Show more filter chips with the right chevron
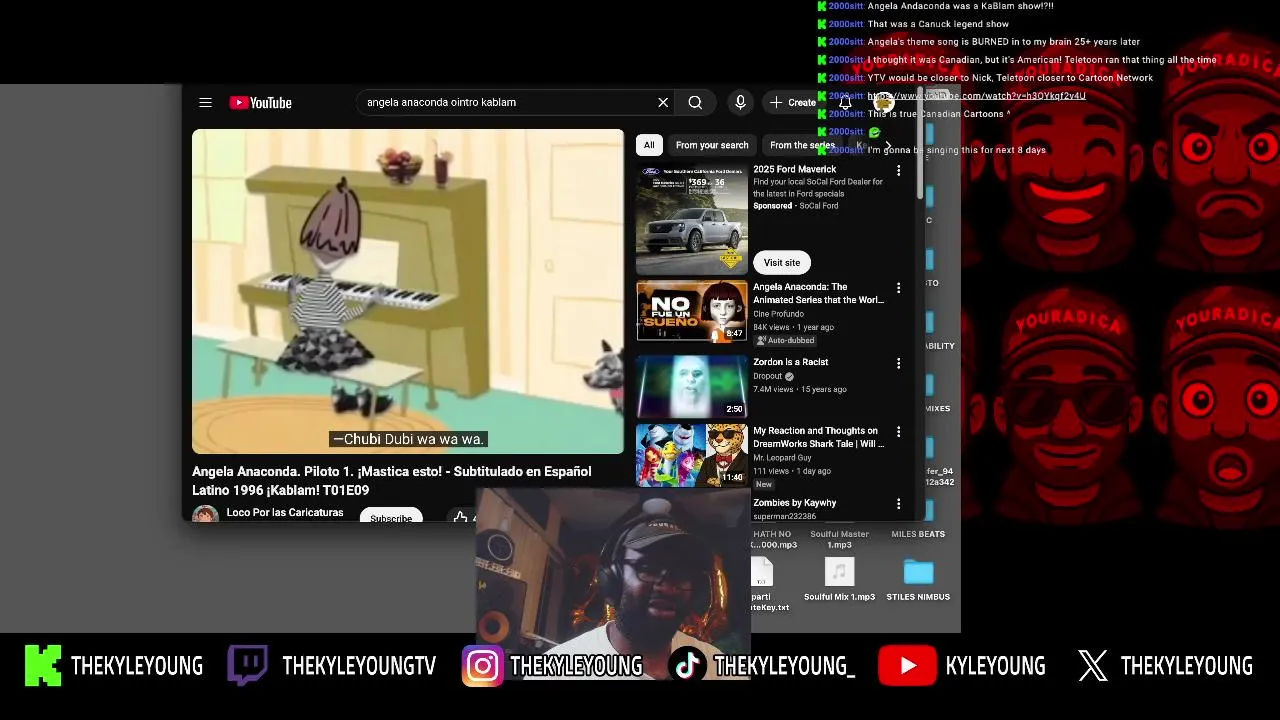Image resolution: width=1280 pixels, height=720 pixels. [888, 145]
